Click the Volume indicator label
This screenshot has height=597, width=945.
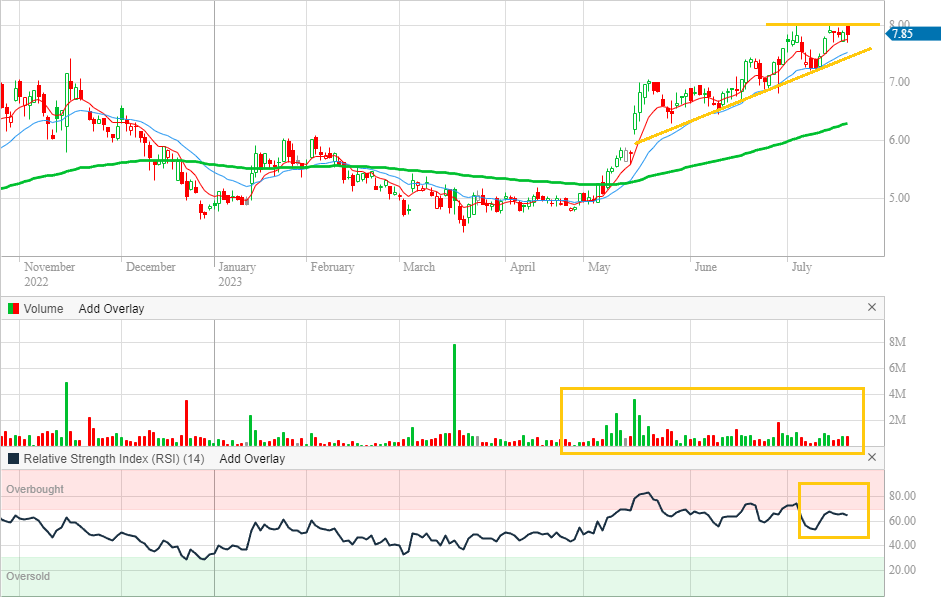(x=43, y=309)
